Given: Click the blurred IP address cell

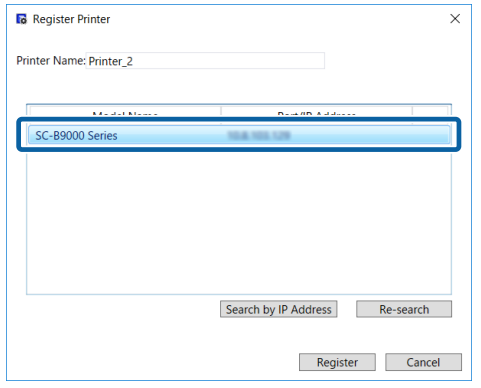Looking at the screenshot, I should pos(259,135).
